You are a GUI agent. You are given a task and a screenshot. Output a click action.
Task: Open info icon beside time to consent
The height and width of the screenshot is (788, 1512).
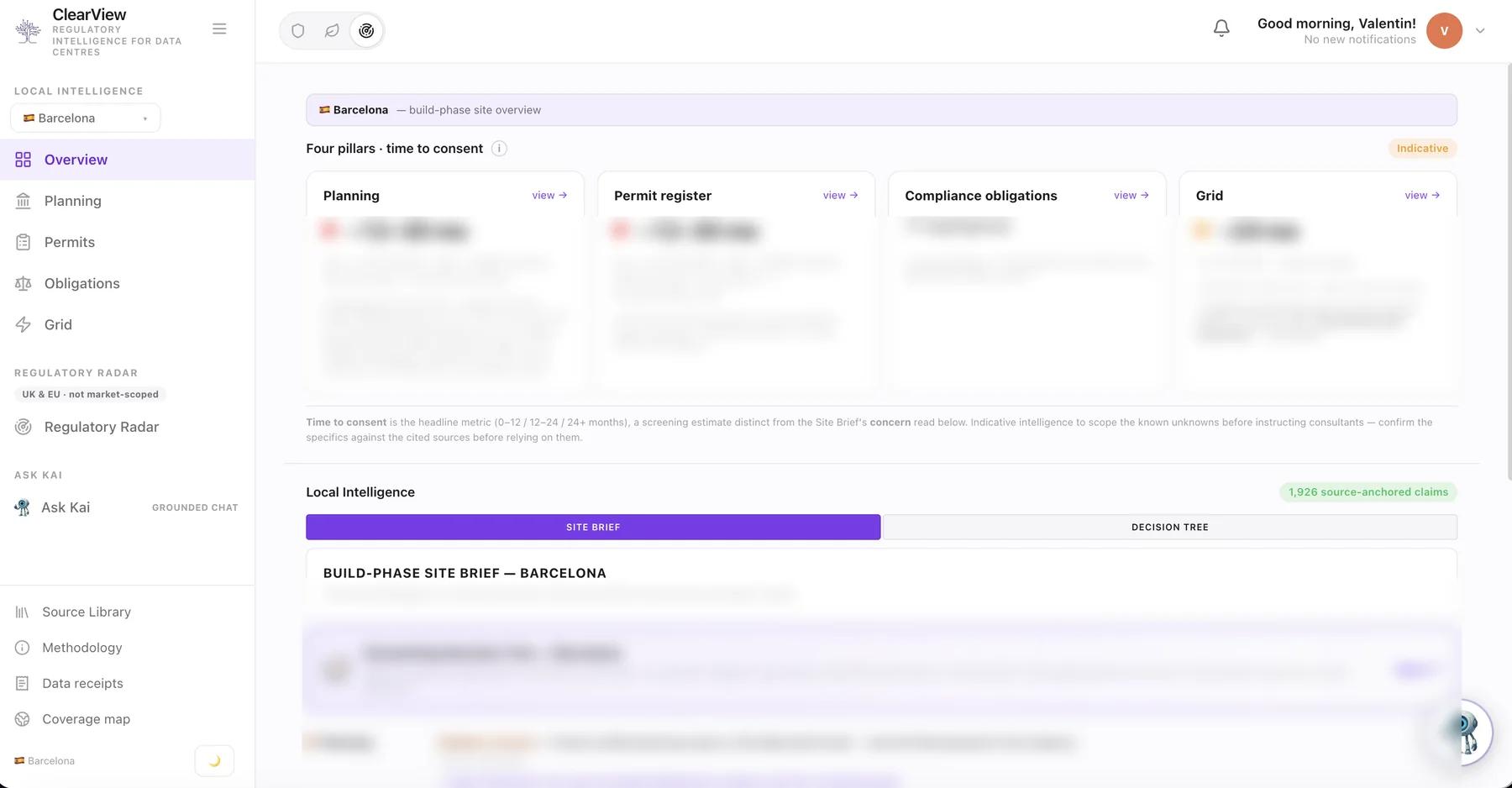point(499,149)
